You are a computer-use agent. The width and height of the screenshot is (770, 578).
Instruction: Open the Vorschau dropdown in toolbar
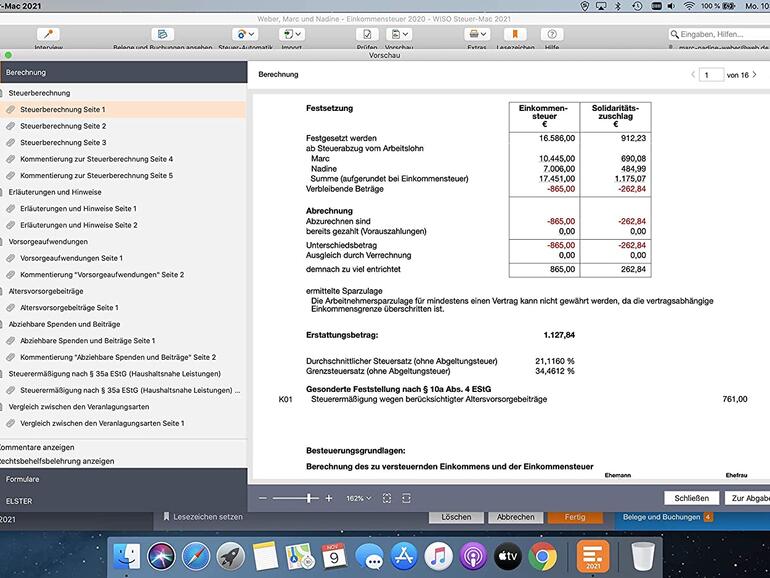pos(398,34)
